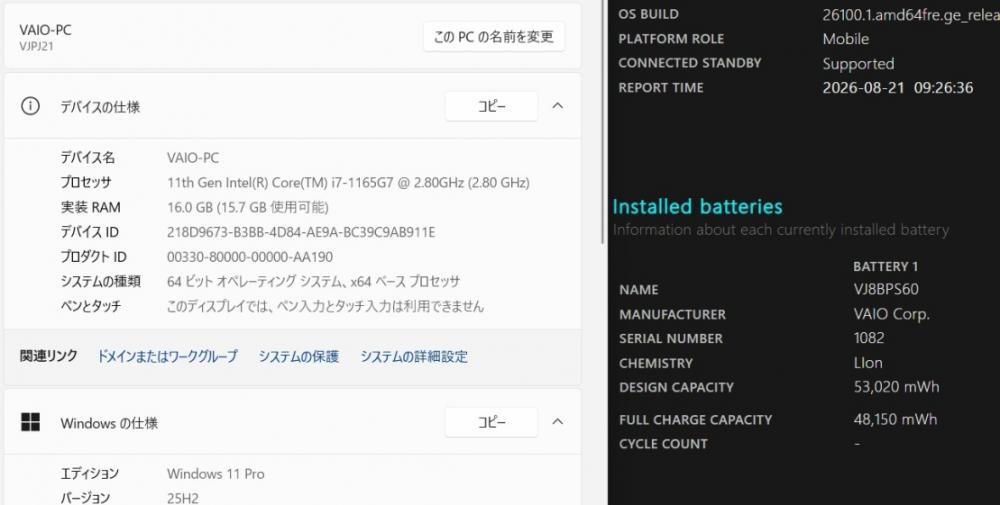Click the CYCLE COUNT label
This screenshot has width=1000, height=505.
(663, 444)
